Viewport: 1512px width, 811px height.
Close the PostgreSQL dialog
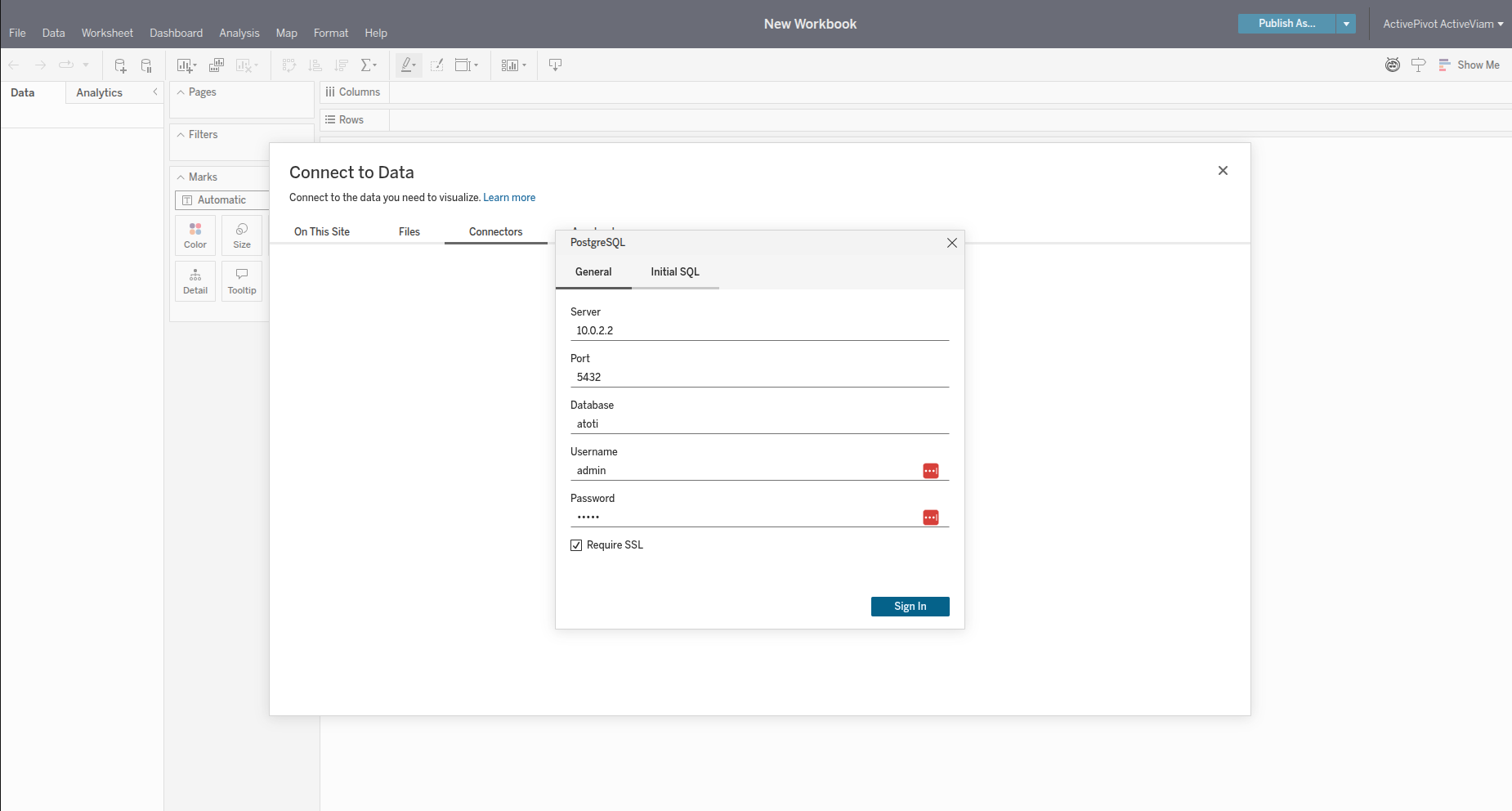click(952, 243)
